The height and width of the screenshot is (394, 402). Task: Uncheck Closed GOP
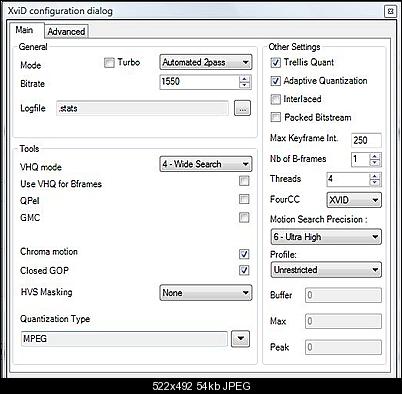(244, 270)
